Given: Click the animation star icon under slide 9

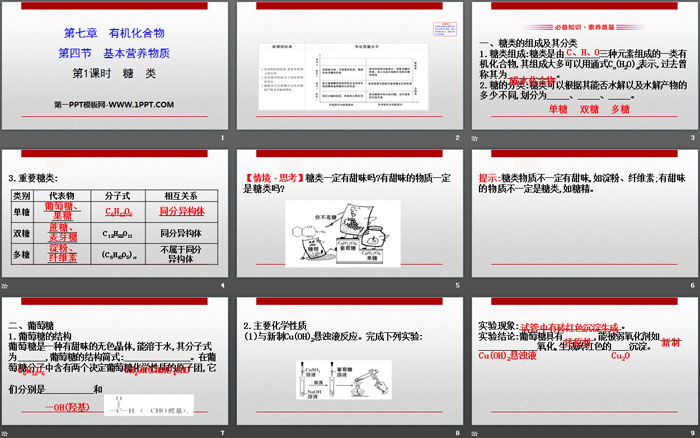Looking at the screenshot, I should 475,433.
